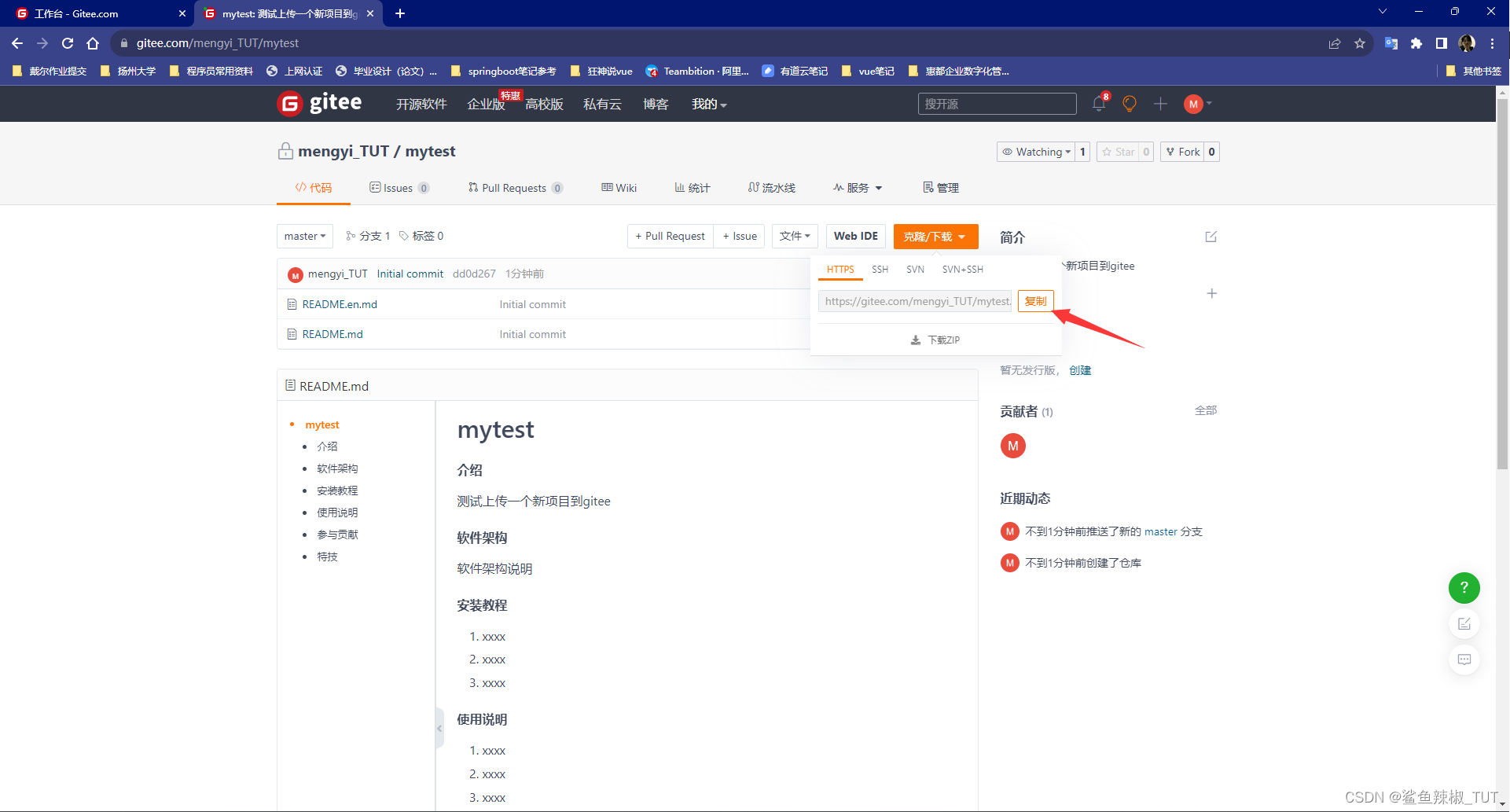Screen dimensions: 1510x812
Task: Click the browser home icon
Action: click(x=93, y=43)
